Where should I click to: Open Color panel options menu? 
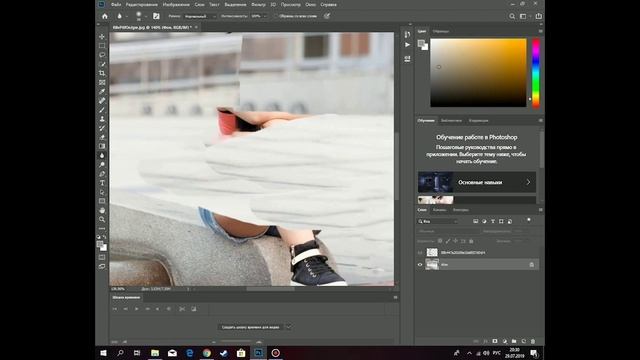click(x=540, y=31)
